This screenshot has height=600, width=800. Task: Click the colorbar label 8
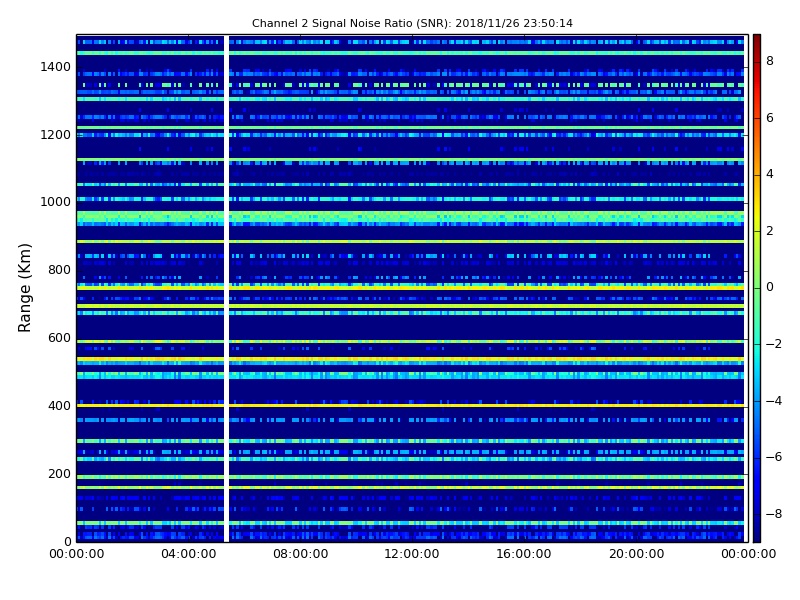click(x=770, y=61)
